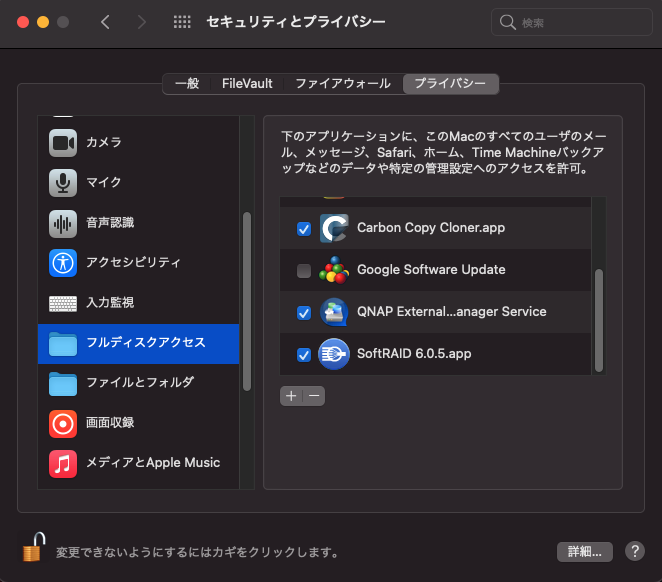
Task: Open help with the question mark button
Action: [635, 551]
